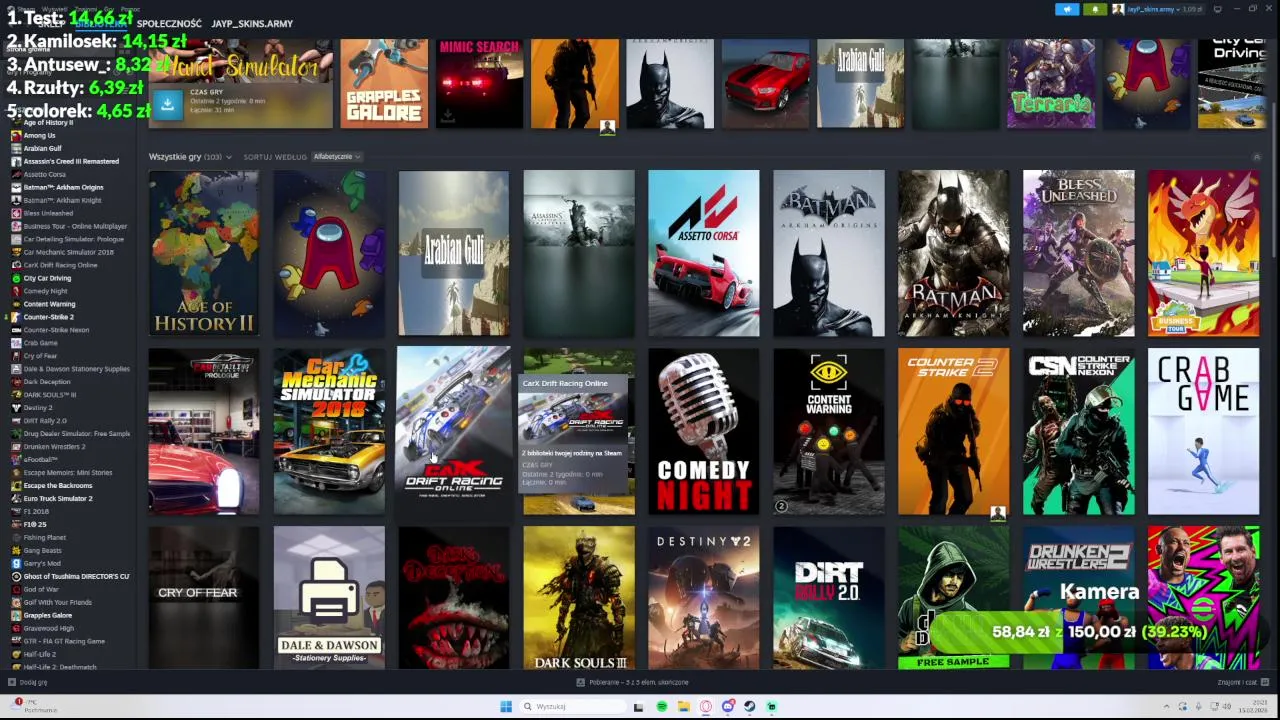Select Batman: Arkham Origins in sidebar list
The width and height of the screenshot is (1280, 720).
[63, 187]
